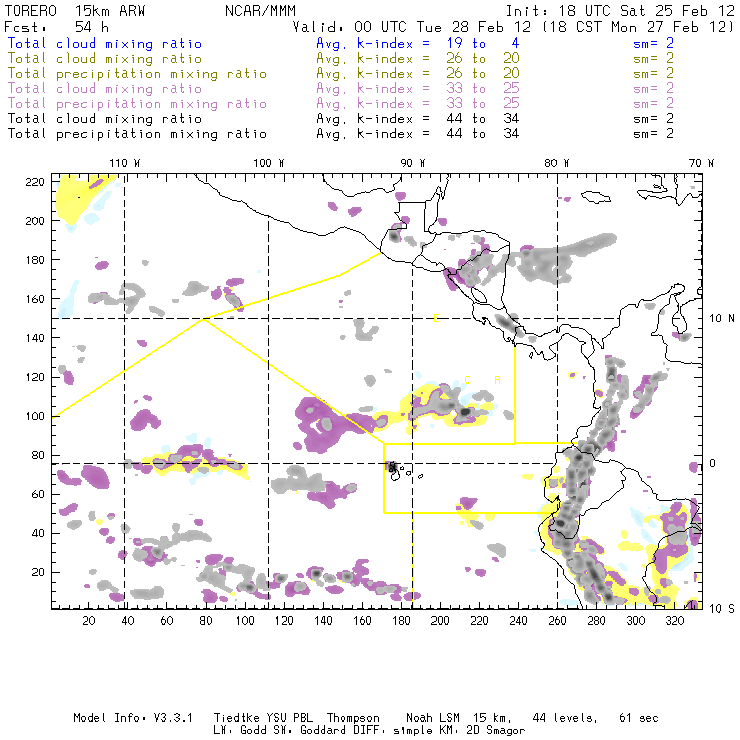
Task: Select the black "Total precipitation mixing ratio" legend line
Action: 137,134
